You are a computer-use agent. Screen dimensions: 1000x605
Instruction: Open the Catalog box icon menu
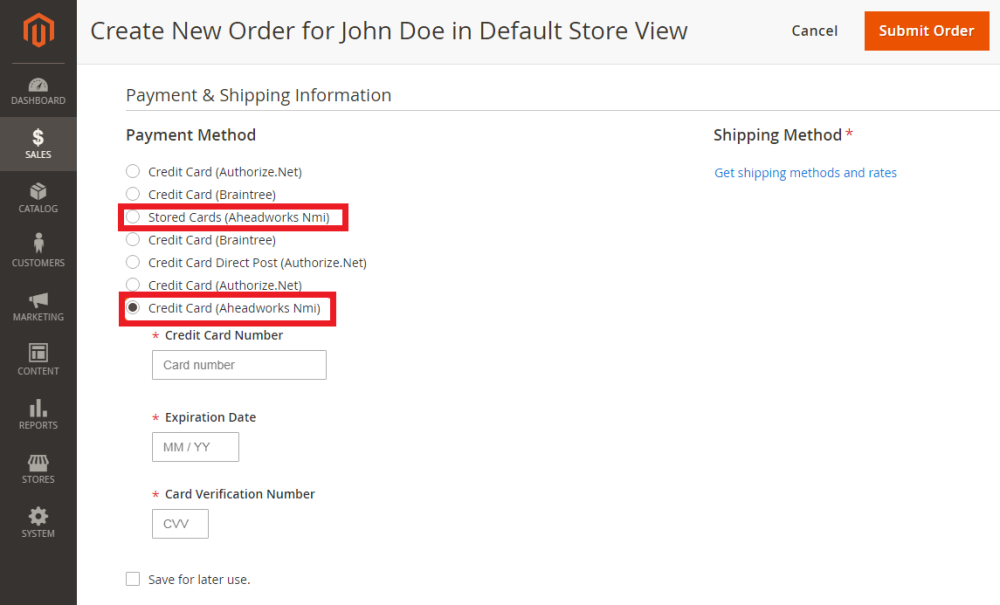coord(38,198)
